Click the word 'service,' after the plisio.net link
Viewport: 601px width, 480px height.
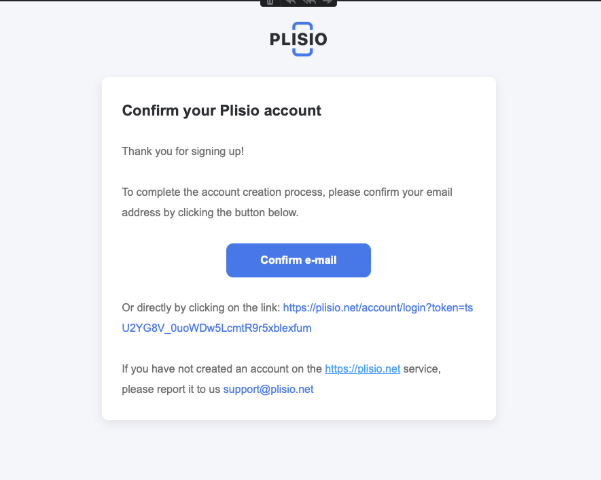[422, 369]
